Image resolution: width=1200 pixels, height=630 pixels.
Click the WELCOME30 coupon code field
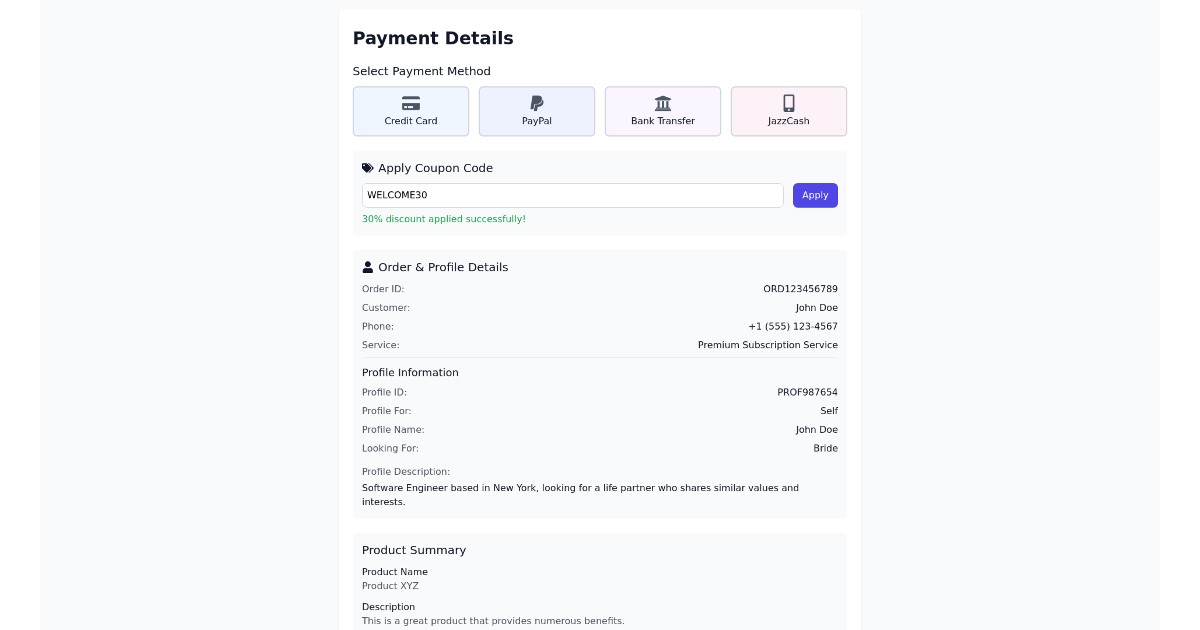point(572,195)
